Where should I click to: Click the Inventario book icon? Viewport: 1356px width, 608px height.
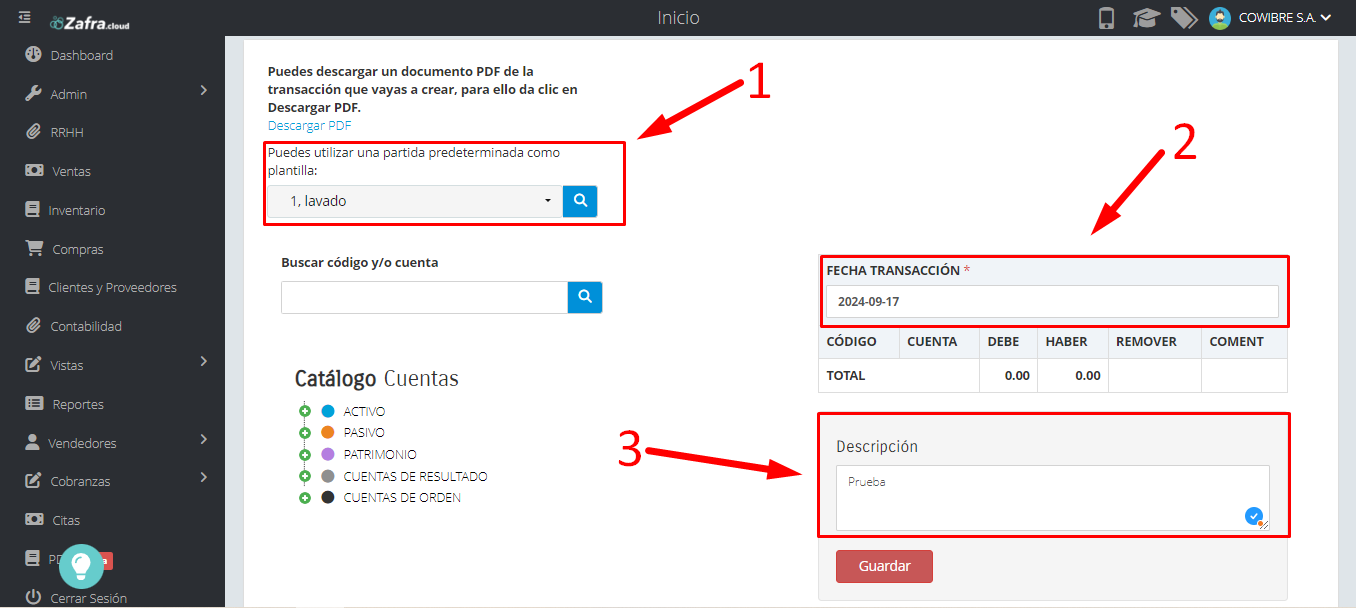coord(32,209)
